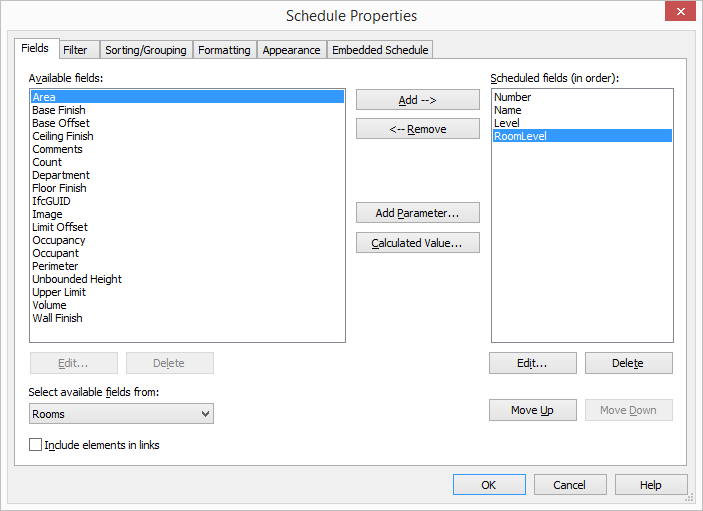Select the Appearance tab
This screenshot has width=703, height=511.
[x=291, y=50]
